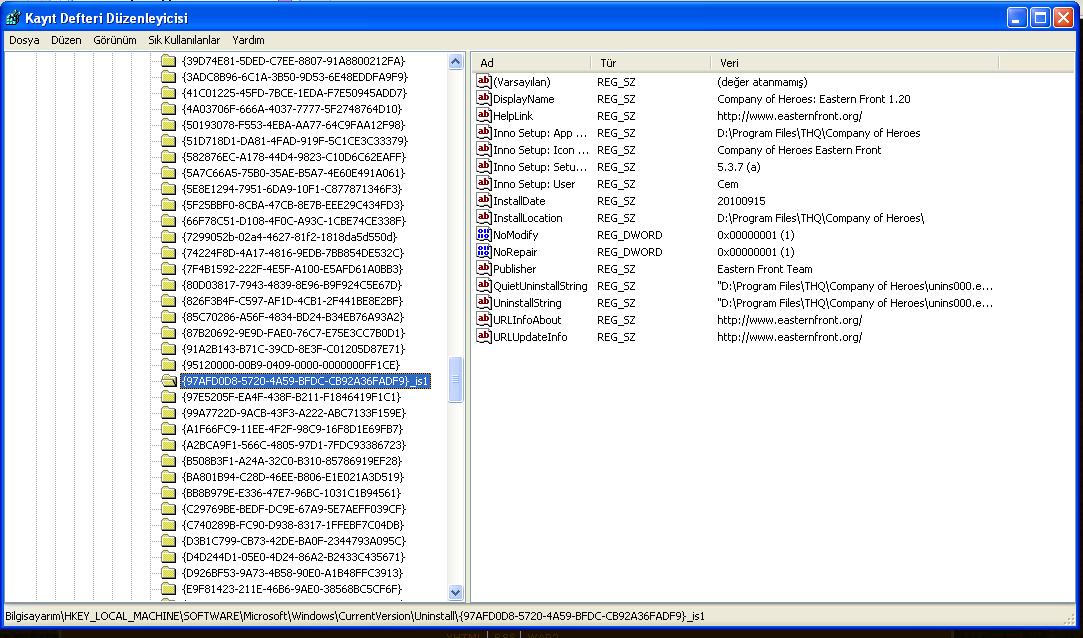Click the string icon of UninstallString value
Screen dimensions: 1083x638
pos(483,302)
